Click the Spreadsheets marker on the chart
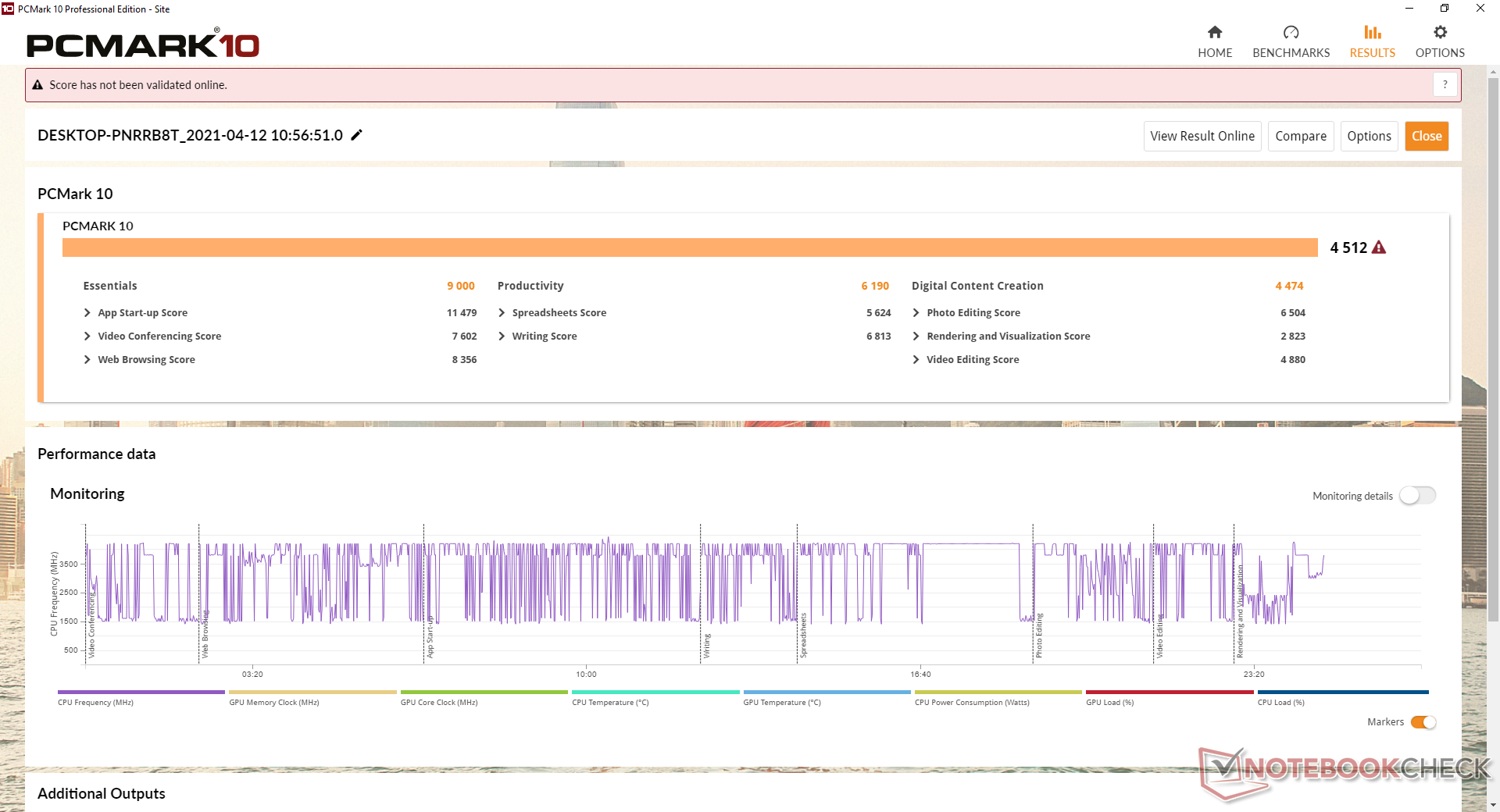Screen dimensions: 1500x812 (x=803, y=635)
